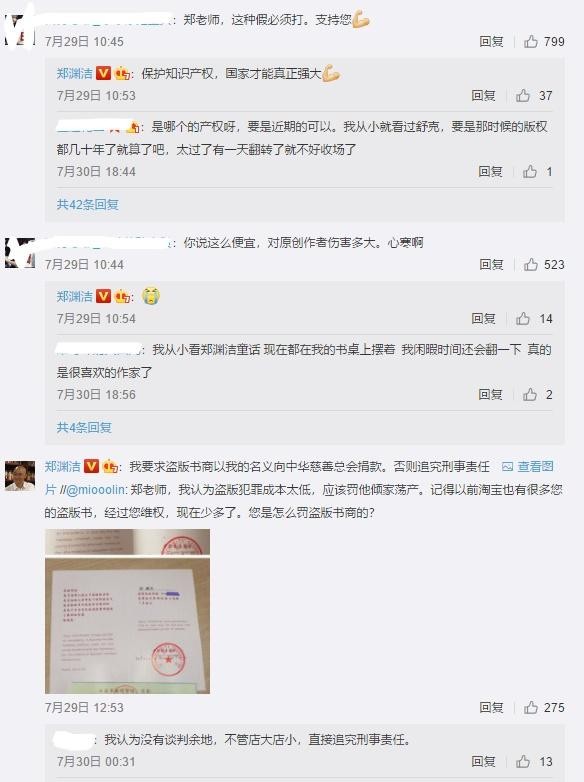Reply to the 7月29日 10:44 comment
584x782 pixels.
[491, 264]
